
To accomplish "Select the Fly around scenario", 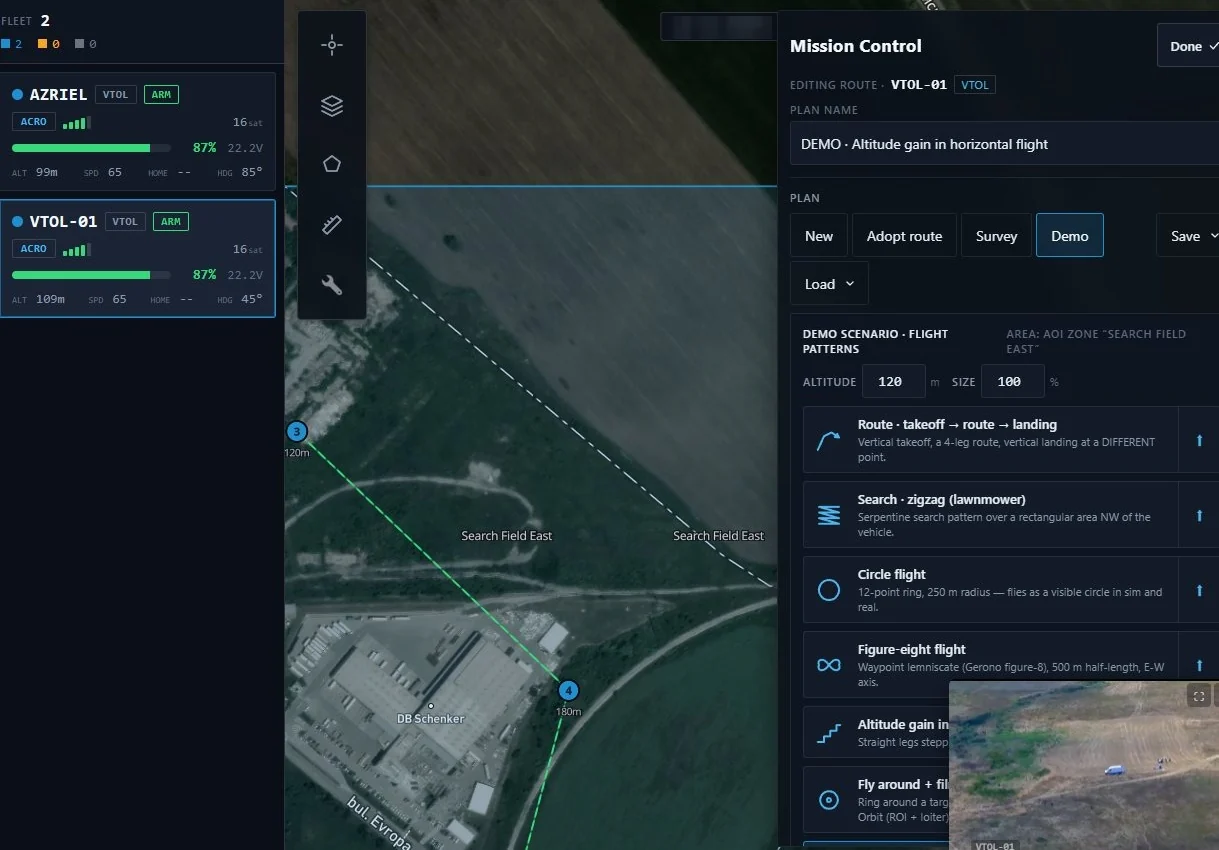I will click(x=876, y=800).
